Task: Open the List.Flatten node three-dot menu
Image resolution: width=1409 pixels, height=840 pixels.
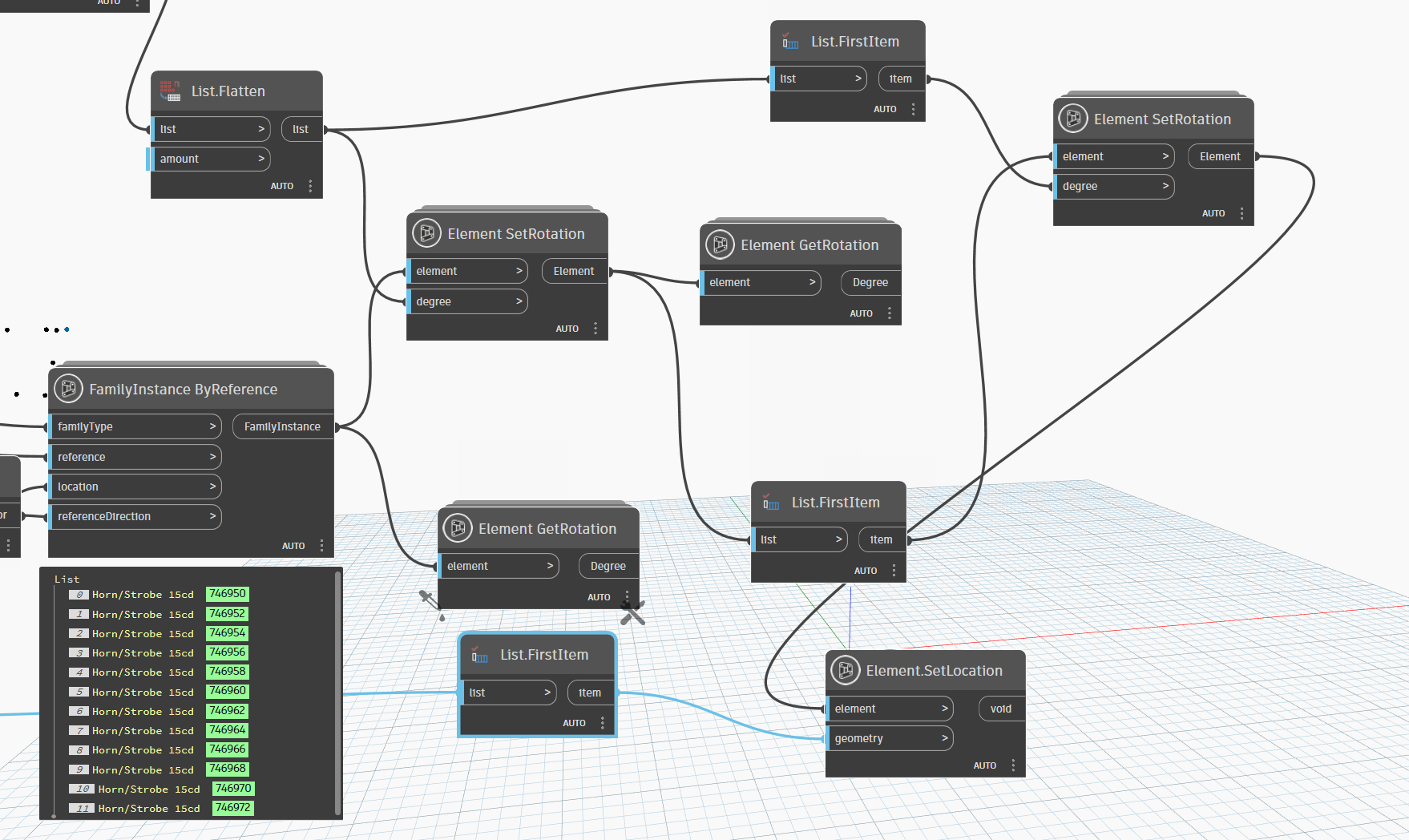Action: tap(310, 186)
